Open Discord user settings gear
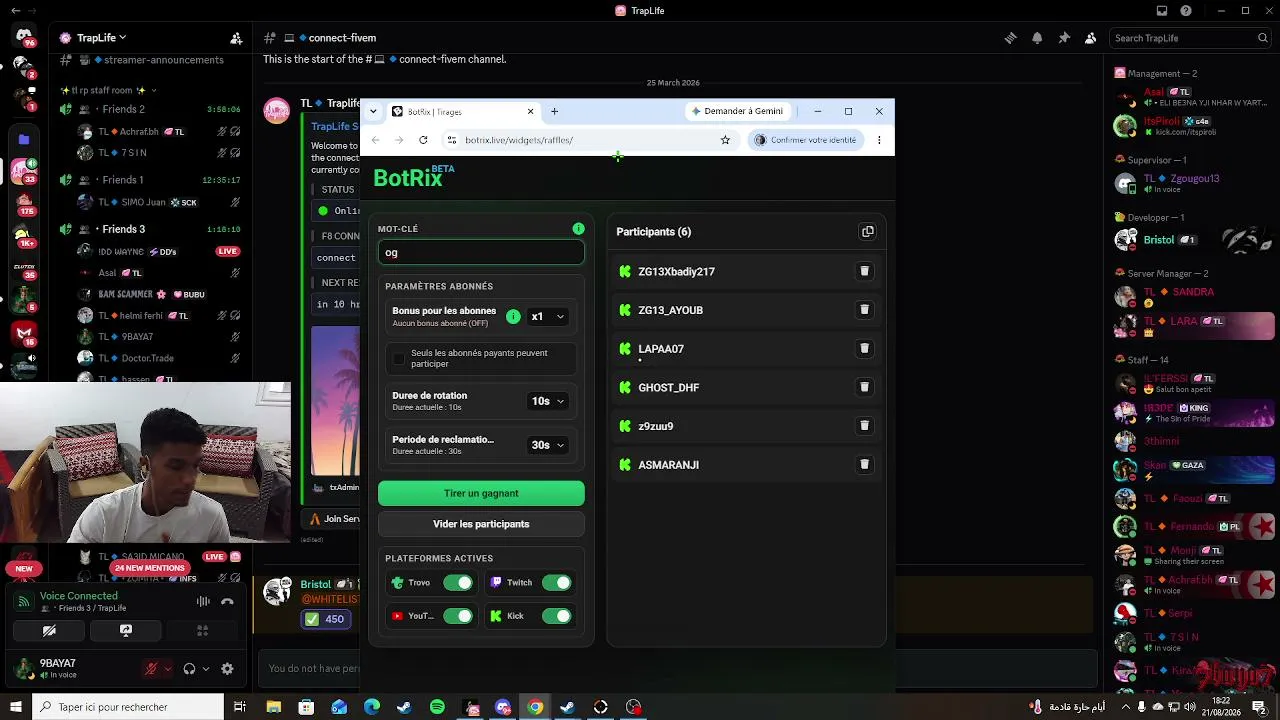1280x720 pixels. coord(227,669)
